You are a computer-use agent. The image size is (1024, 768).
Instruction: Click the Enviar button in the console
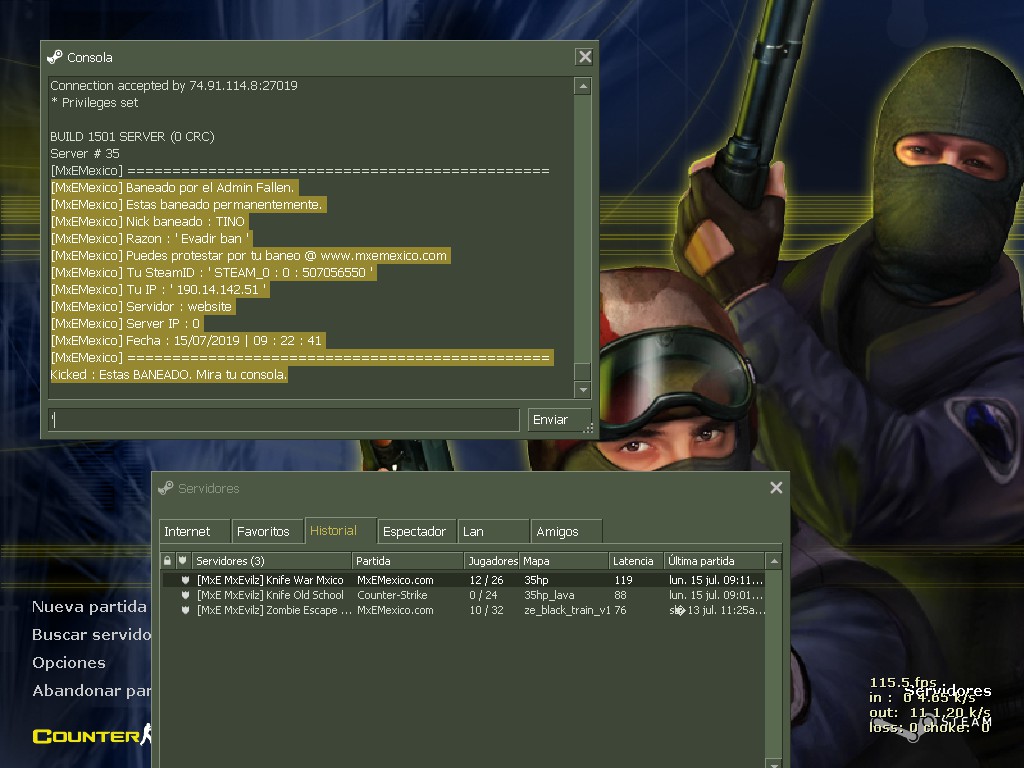pyautogui.click(x=559, y=419)
